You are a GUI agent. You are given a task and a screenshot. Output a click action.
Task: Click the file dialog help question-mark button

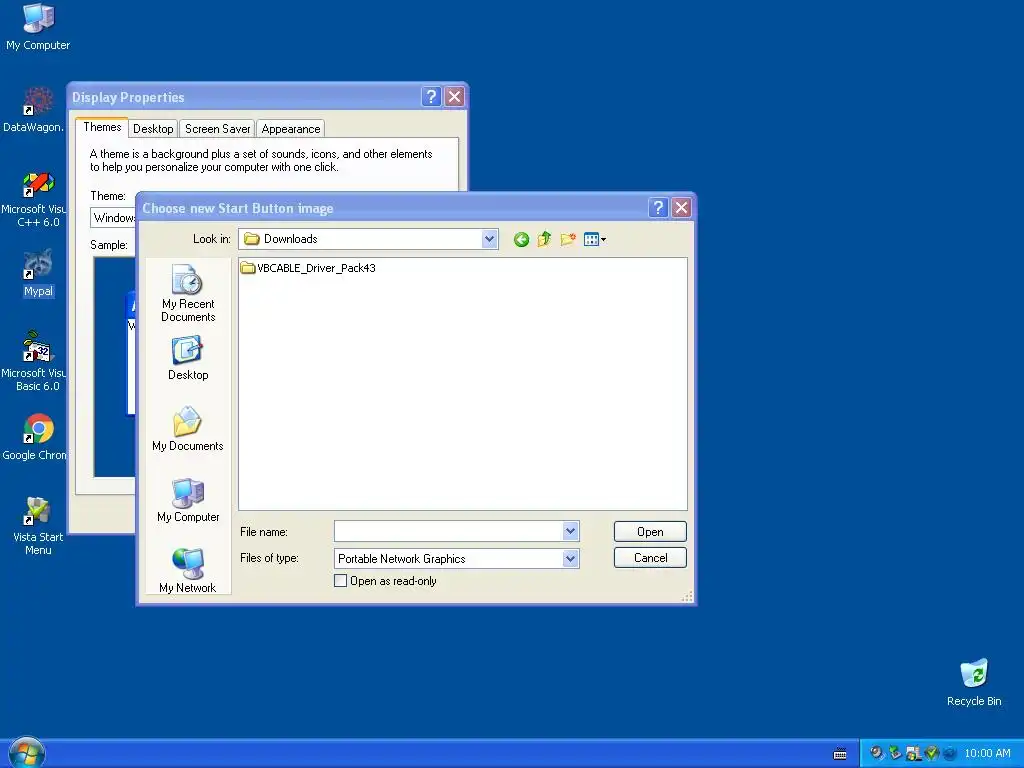[658, 208]
